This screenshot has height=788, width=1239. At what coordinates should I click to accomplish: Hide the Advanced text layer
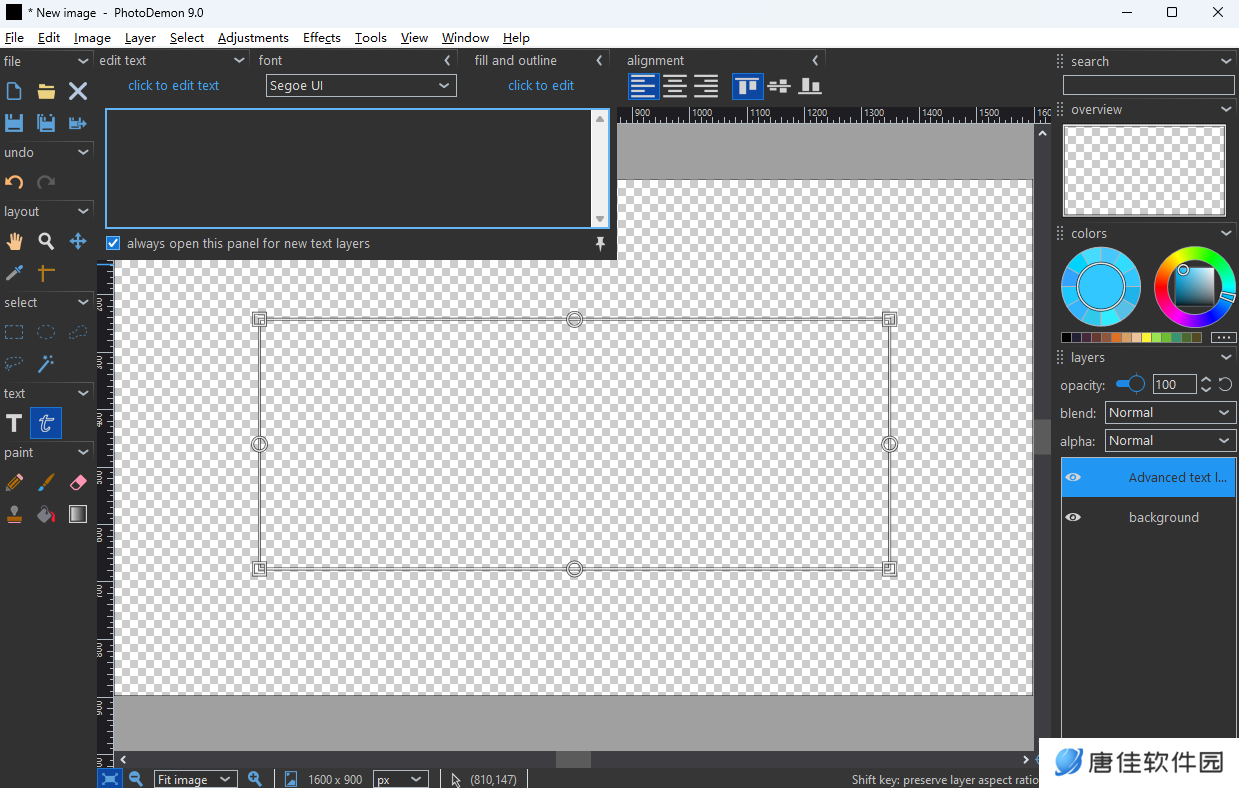[1073, 477]
